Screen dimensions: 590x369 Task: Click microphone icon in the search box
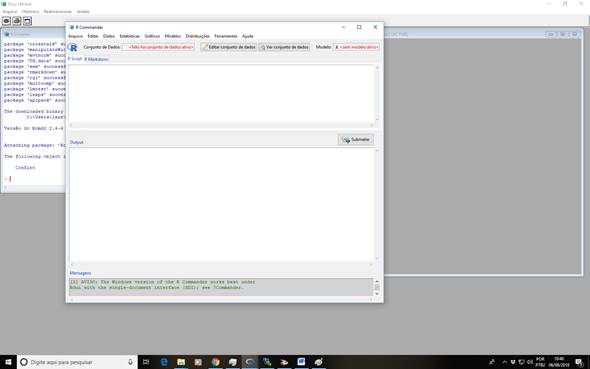click(x=130, y=362)
